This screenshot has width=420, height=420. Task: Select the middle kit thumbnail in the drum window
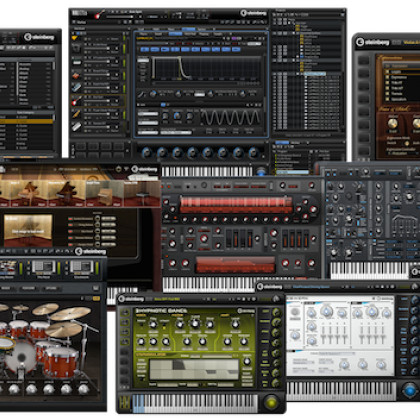tap(43, 267)
